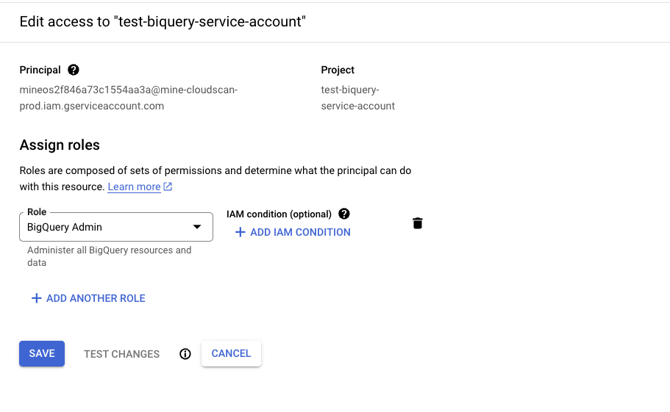Viewport: 670px width, 412px height.
Task: Click the plus icon before ADD IAM CONDITION
Action: (240, 232)
